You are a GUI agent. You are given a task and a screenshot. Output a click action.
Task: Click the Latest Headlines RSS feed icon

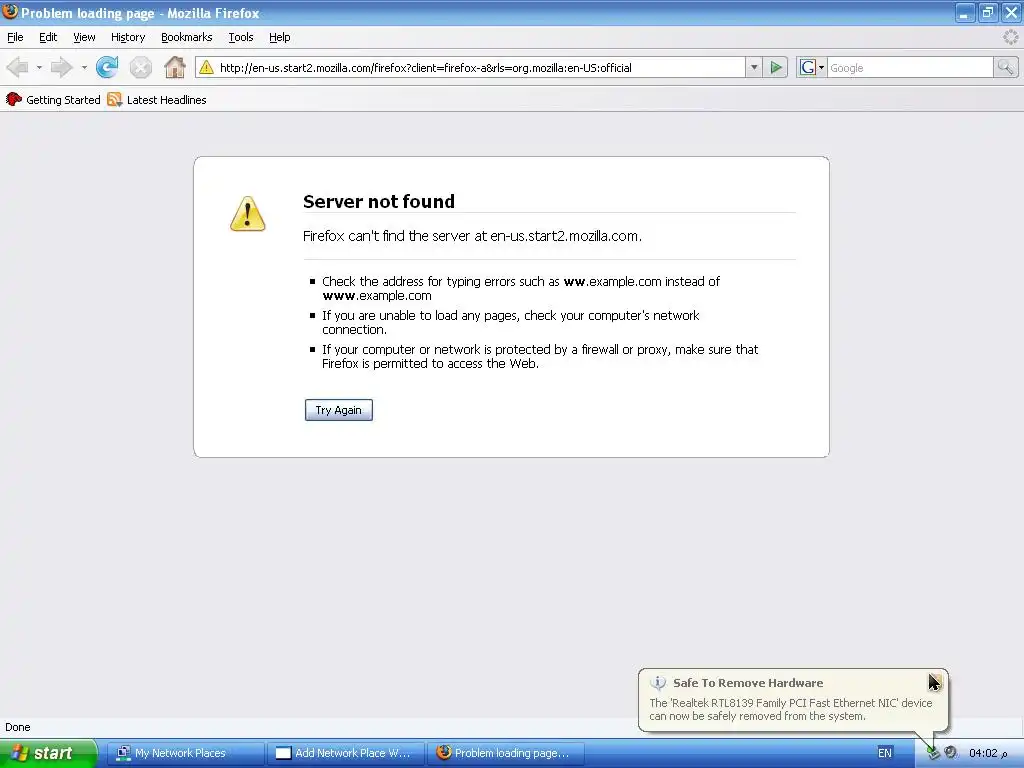pyautogui.click(x=114, y=99)
